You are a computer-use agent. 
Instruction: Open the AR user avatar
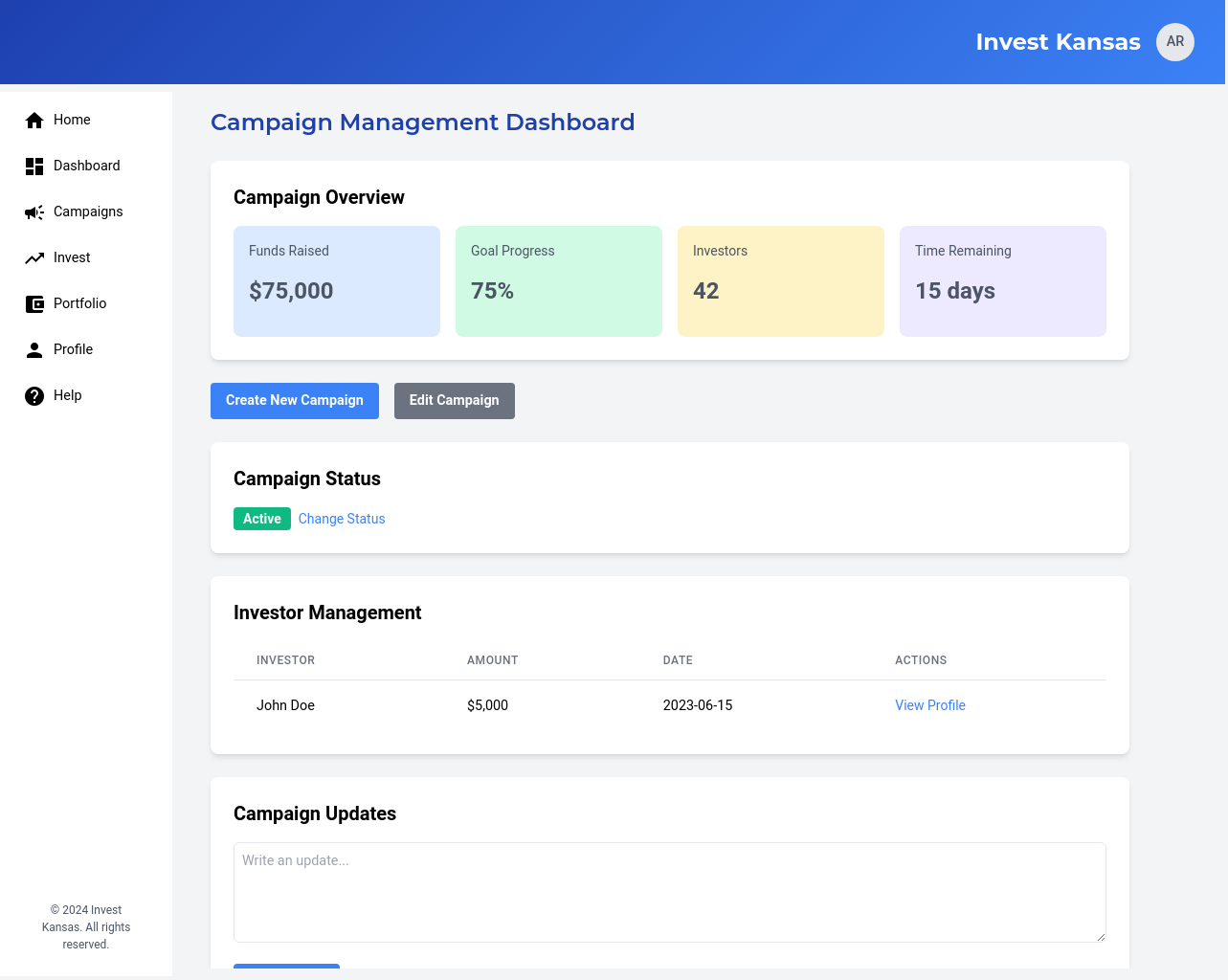click(x=1174, y=42)
